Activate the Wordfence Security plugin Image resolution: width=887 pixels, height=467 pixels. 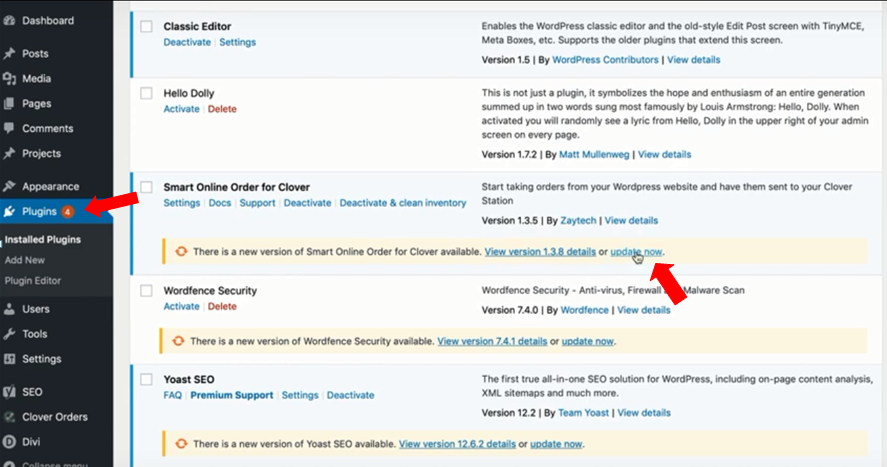[x=182, y=306]
